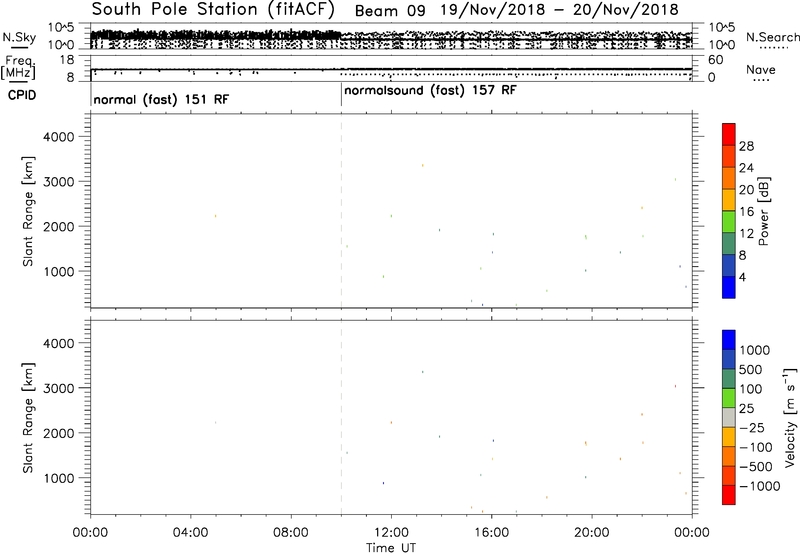The image size is (800, 554).
Task: Click the 'N.Sky' legend label
Action: click(x=19, y=37)
